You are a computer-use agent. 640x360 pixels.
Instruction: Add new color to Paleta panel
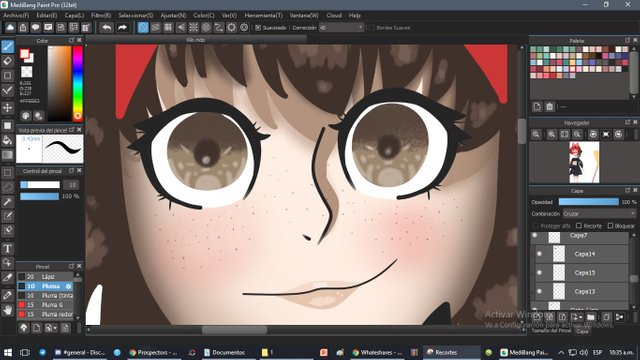[x=537, y=107]
